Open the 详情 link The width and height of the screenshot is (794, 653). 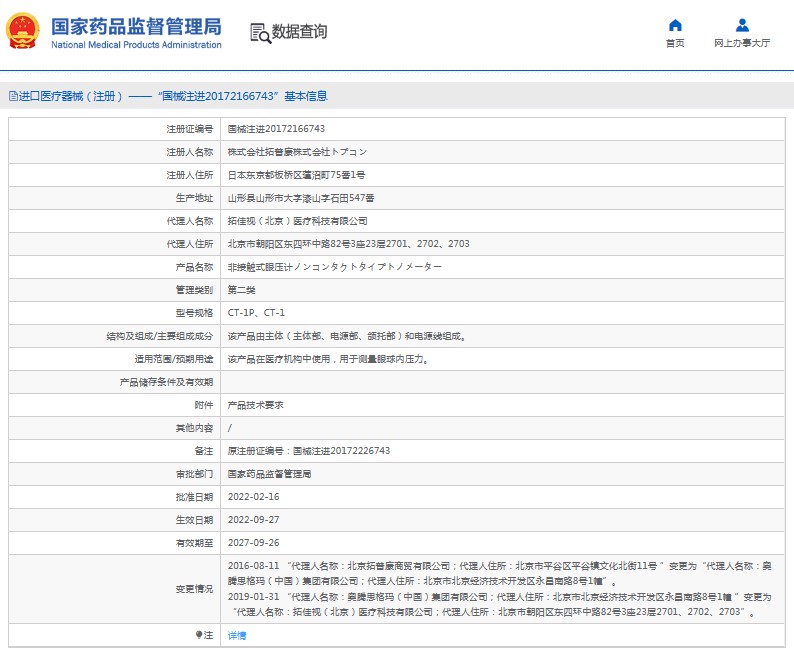pyautogui.click(x=237, y=635)
